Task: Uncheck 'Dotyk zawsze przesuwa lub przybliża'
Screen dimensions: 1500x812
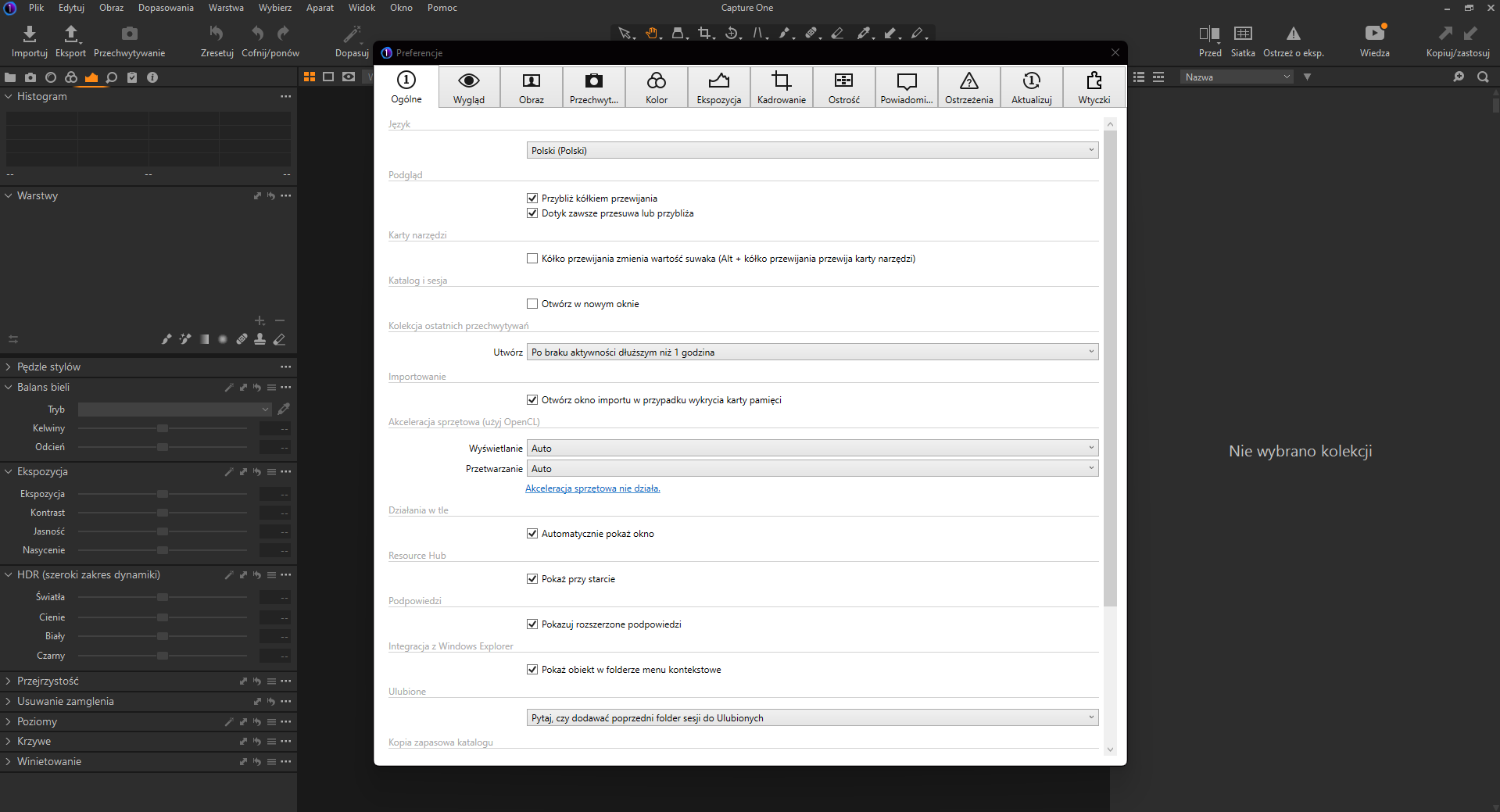Action: (532, 213)
